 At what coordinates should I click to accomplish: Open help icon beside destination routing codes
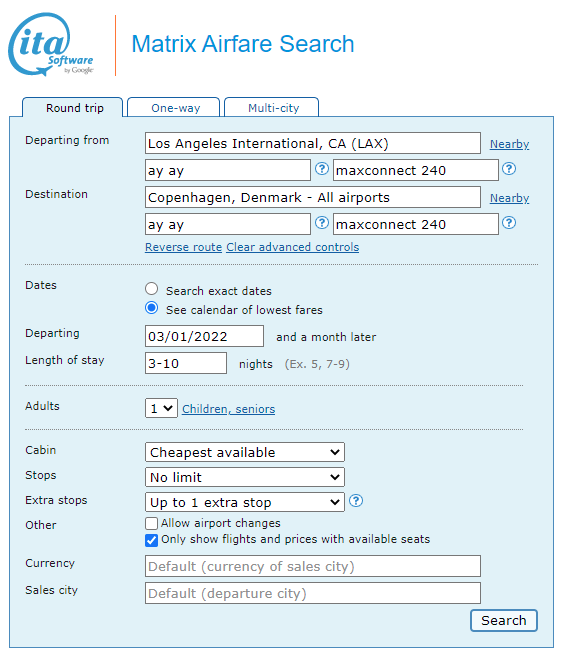point(322,222)
